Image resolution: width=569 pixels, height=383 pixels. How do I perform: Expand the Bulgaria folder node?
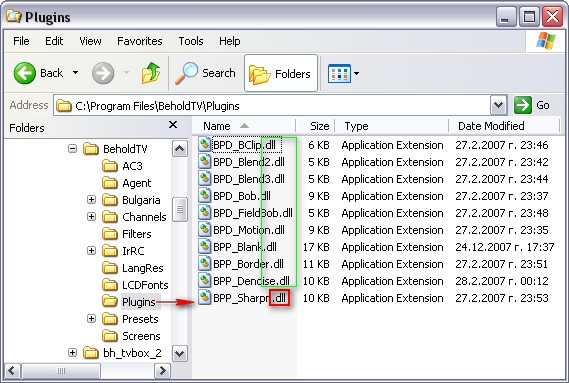[x=91, y=200]
